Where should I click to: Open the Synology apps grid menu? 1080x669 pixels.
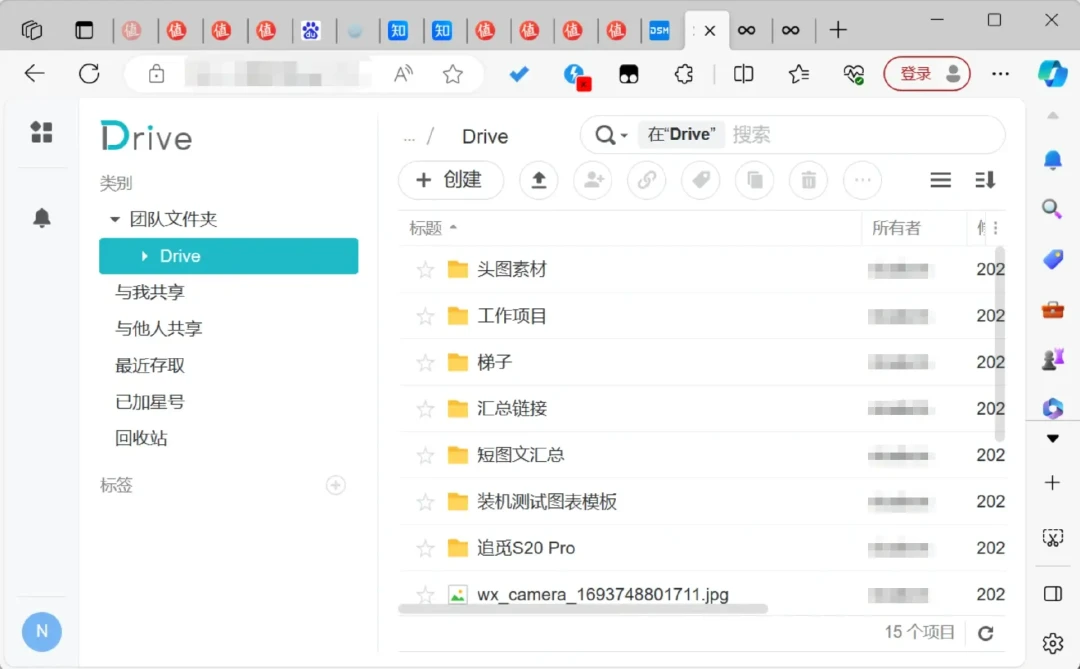[41, 132]
